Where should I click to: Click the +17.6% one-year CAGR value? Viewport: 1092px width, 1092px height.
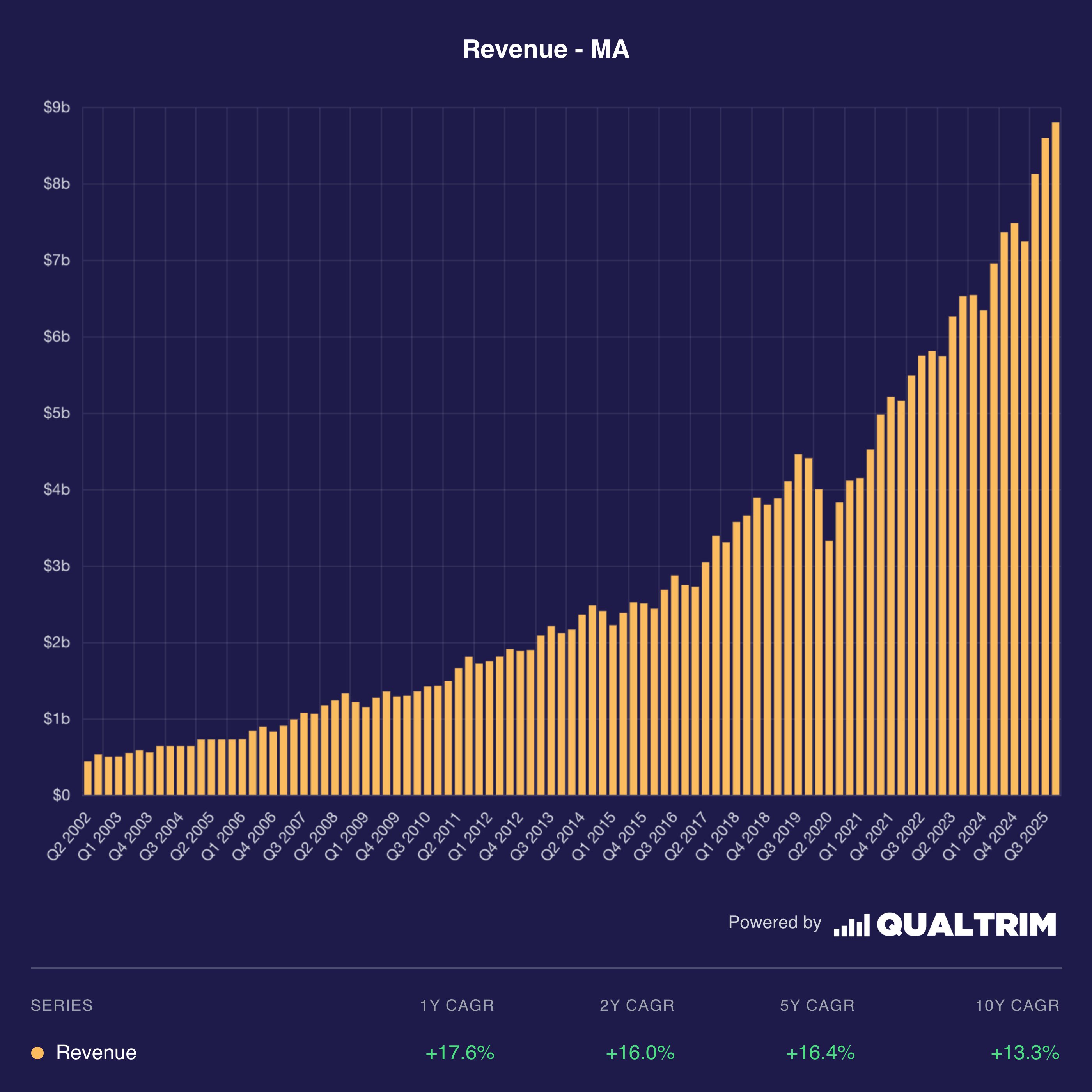459,1053
